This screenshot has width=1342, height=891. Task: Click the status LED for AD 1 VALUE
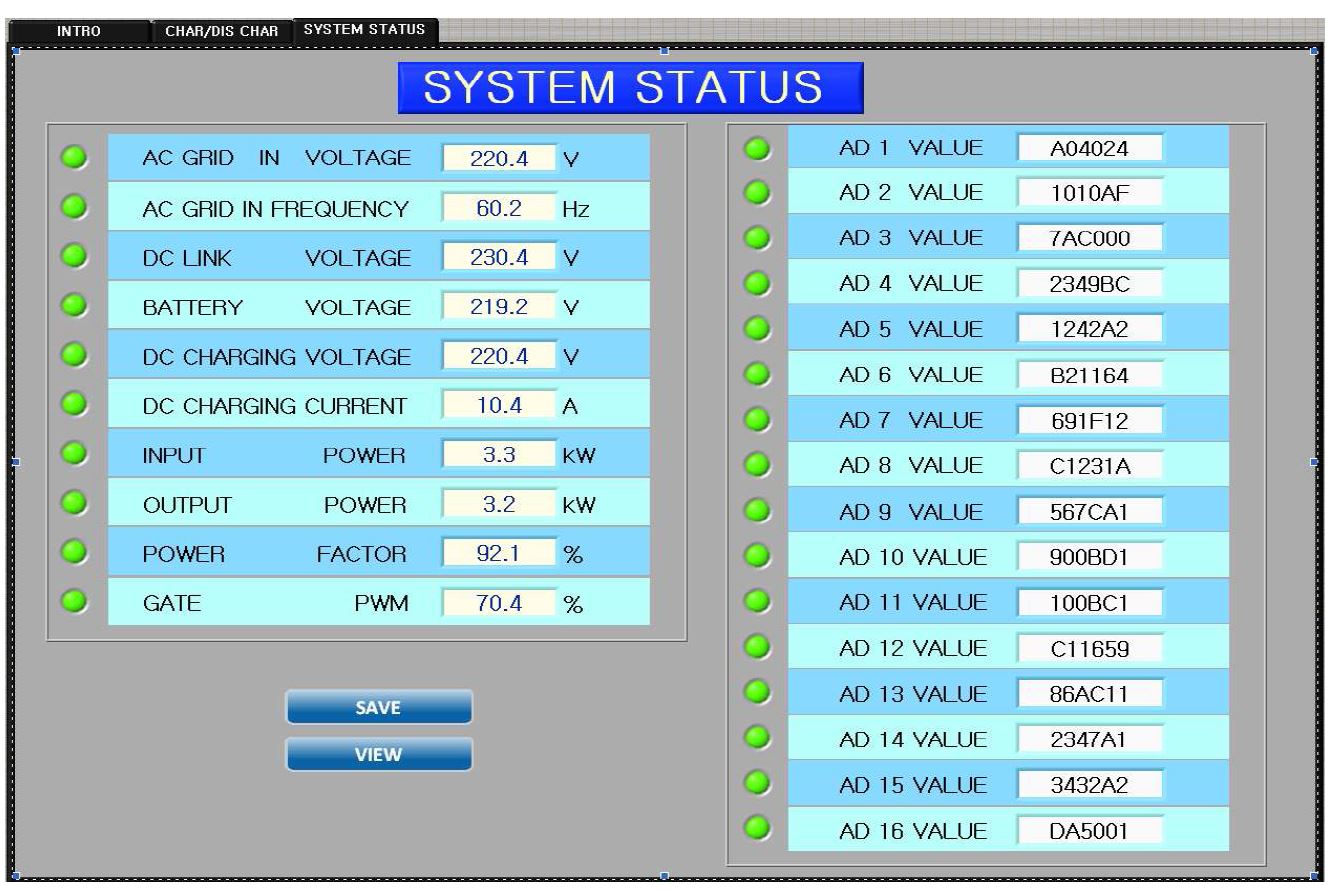coord(759,149)
